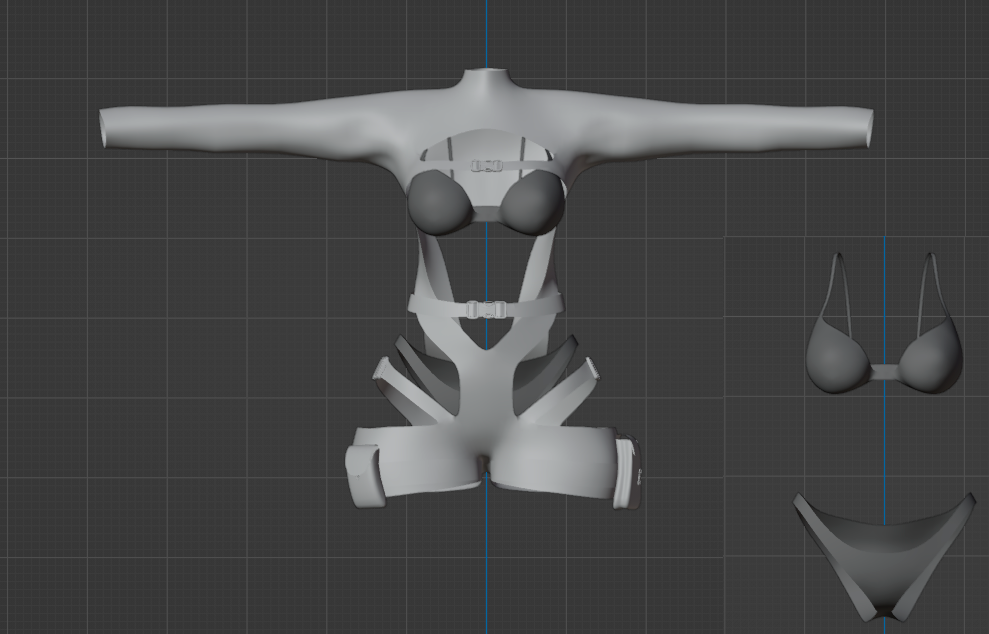Image resolution: width=989 pixels, height=634 pixels.
Task: Click the waist belt buckle clasp
Action: click(x=487, y=310)
